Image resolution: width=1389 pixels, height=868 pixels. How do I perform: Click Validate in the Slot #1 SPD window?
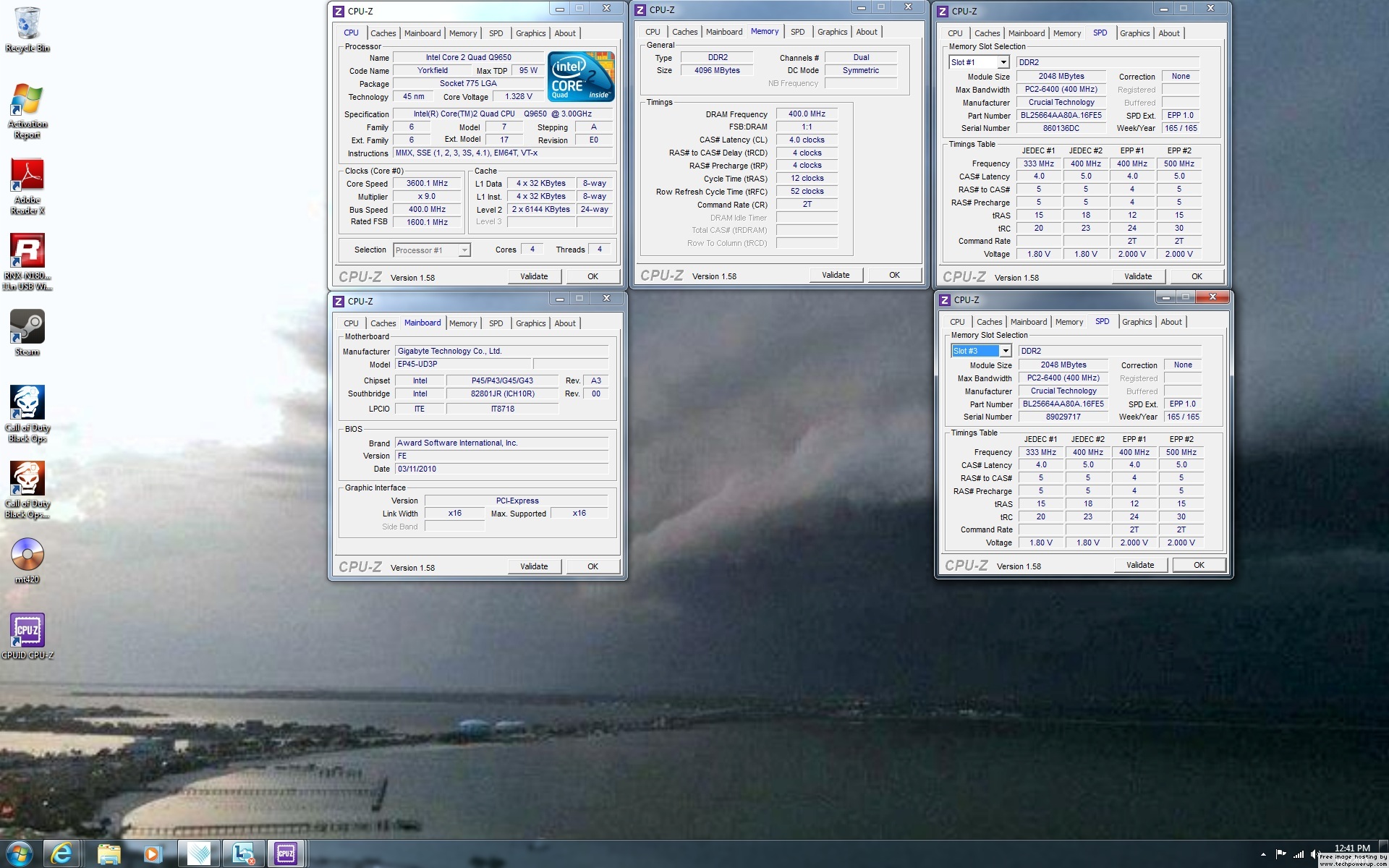click(1138, 276)
